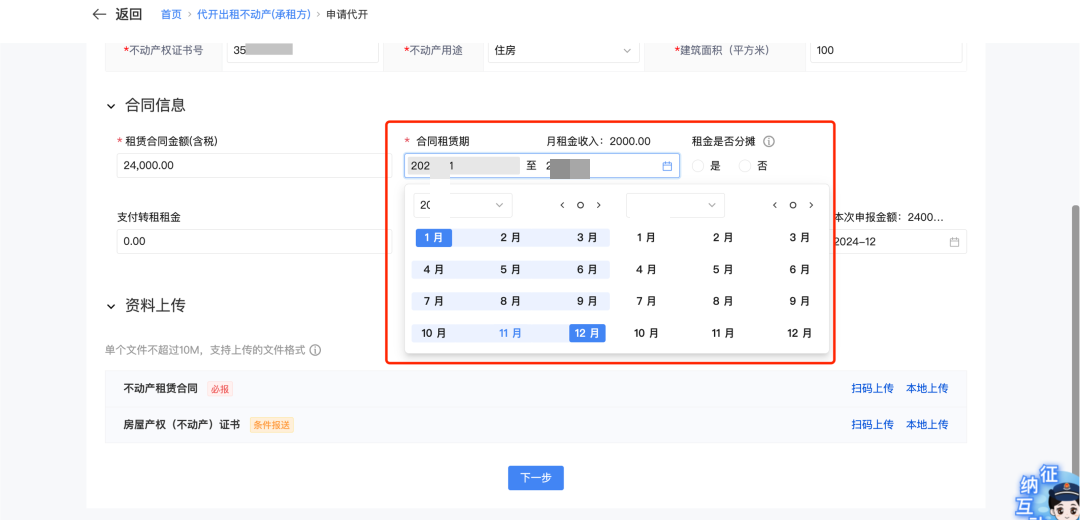Click 本地上传 for 房屋产权(不动产)证书
The image size is (1080, 520).
pos(927,424)
